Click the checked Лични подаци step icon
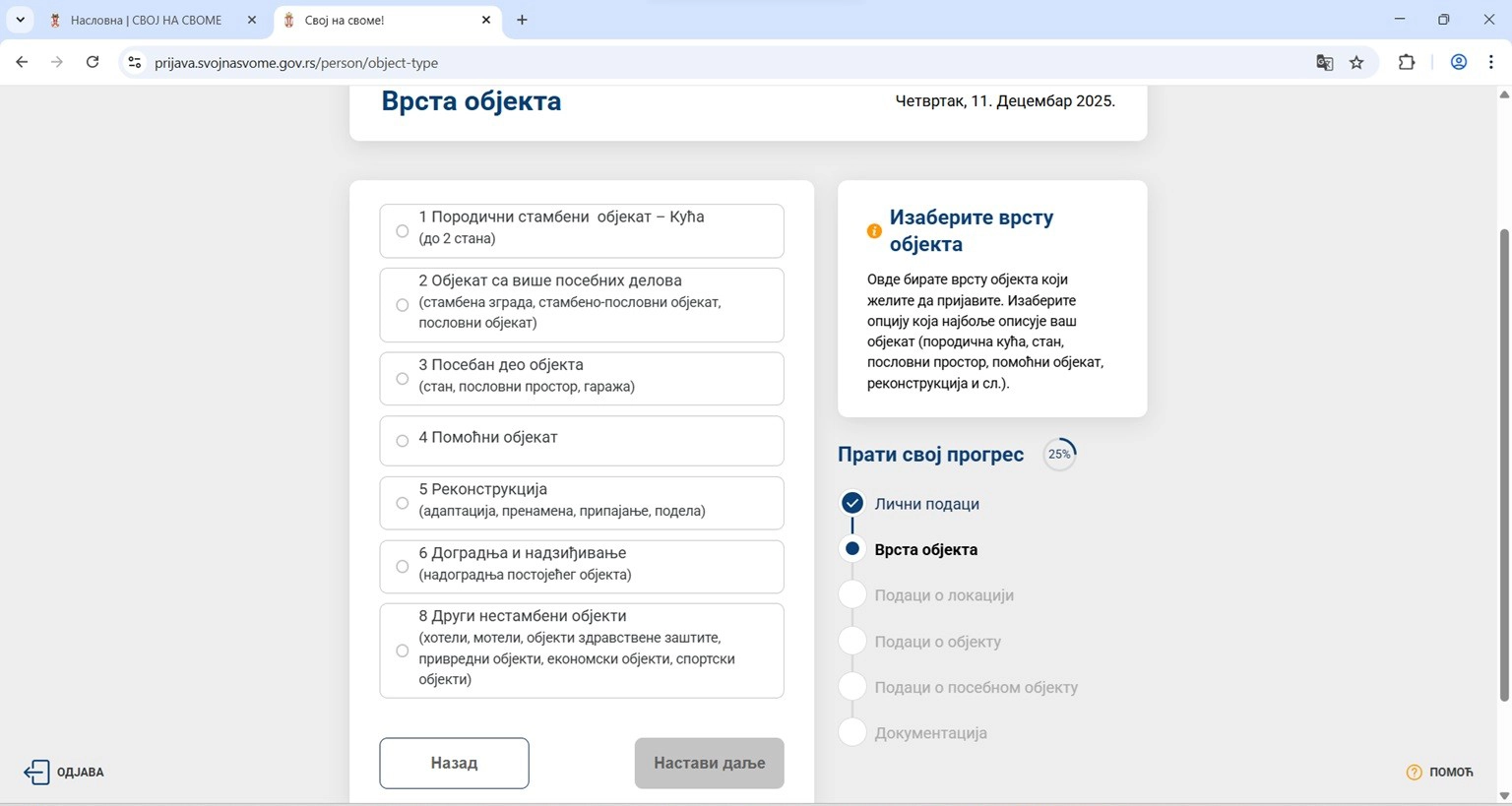This screenshot has width=1512, height=806. [852, 503]
